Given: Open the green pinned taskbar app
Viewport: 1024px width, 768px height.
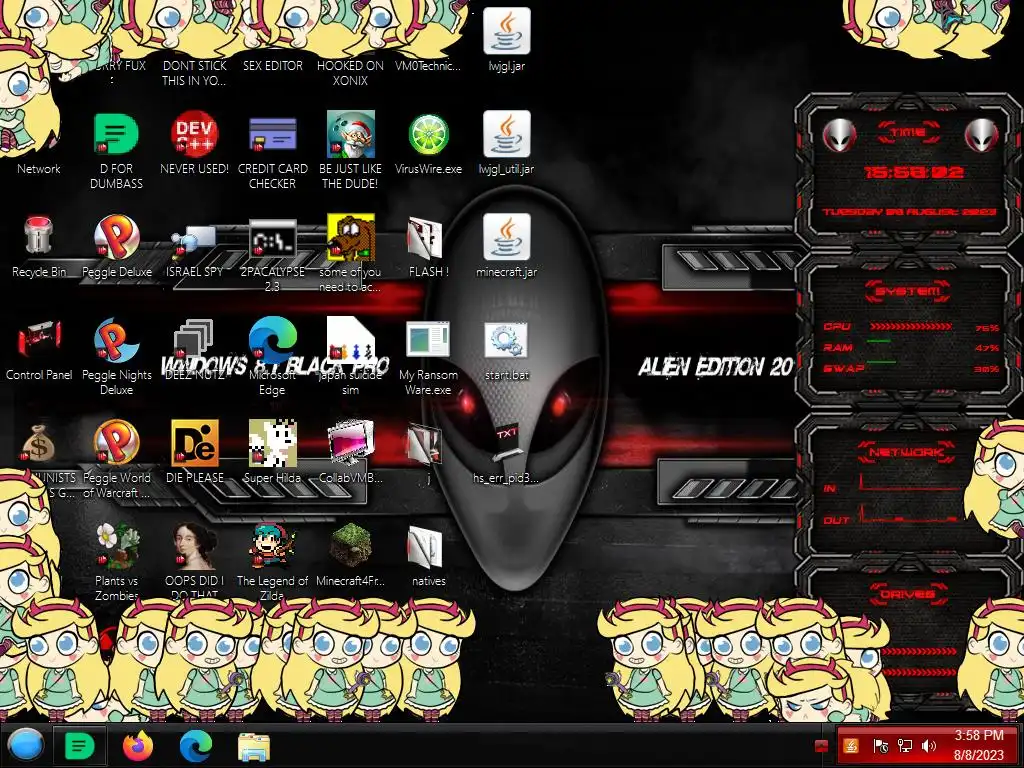Looking at the screenshot, I should (79, 746).
